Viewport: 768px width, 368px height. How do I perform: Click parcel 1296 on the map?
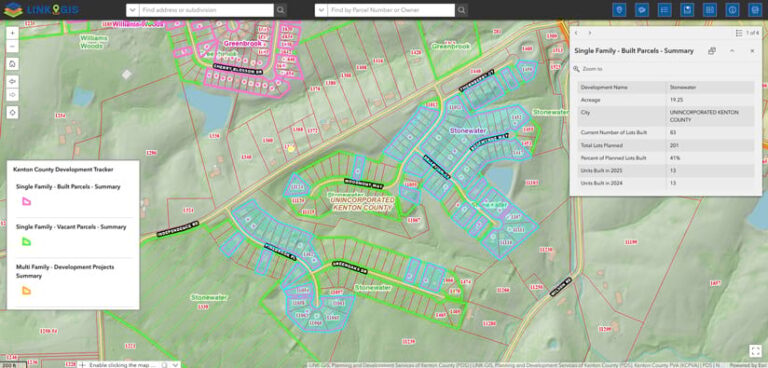pos(151,153)
